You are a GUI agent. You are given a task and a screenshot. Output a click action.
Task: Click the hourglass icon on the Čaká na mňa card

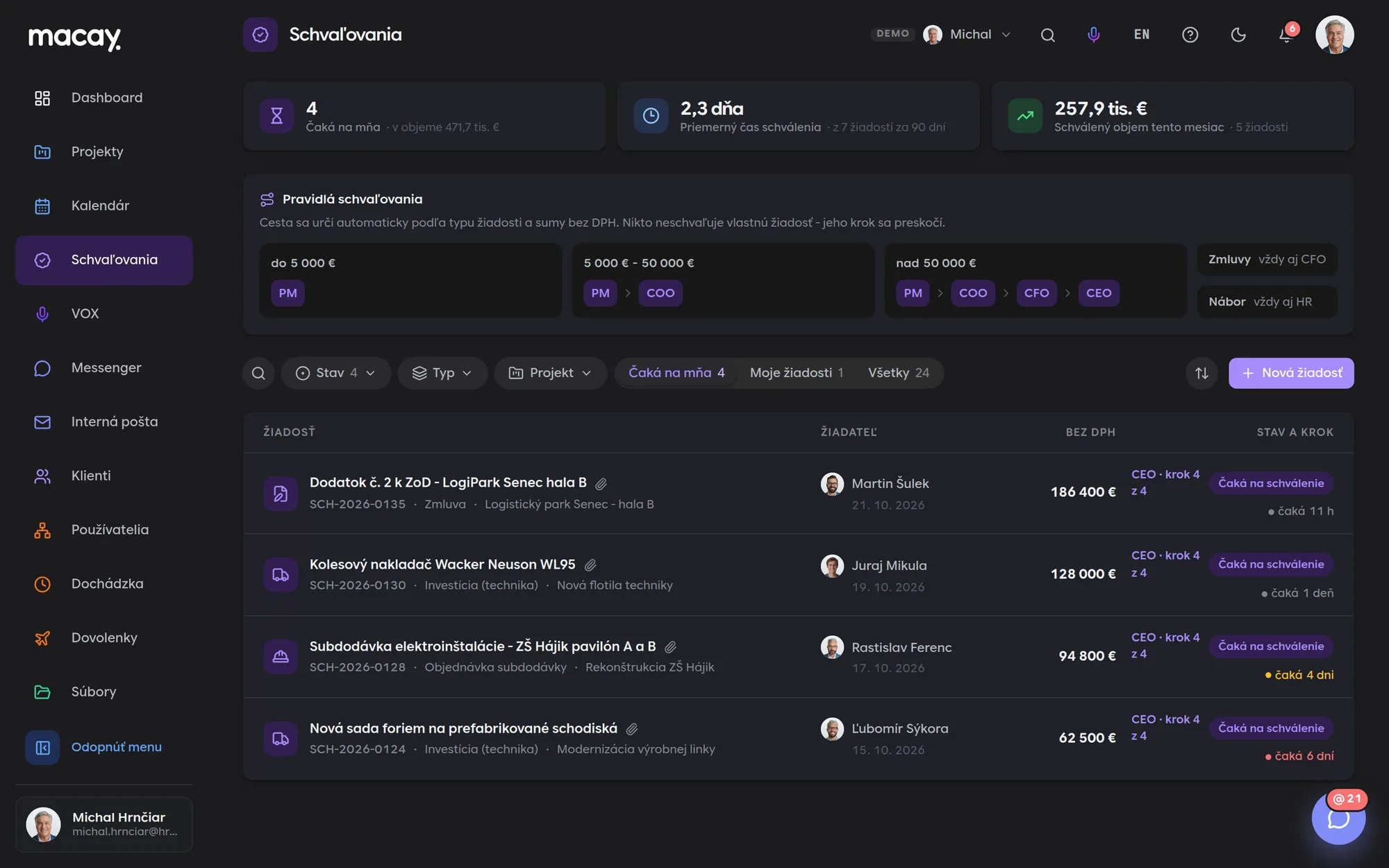[x=276, y=116]
